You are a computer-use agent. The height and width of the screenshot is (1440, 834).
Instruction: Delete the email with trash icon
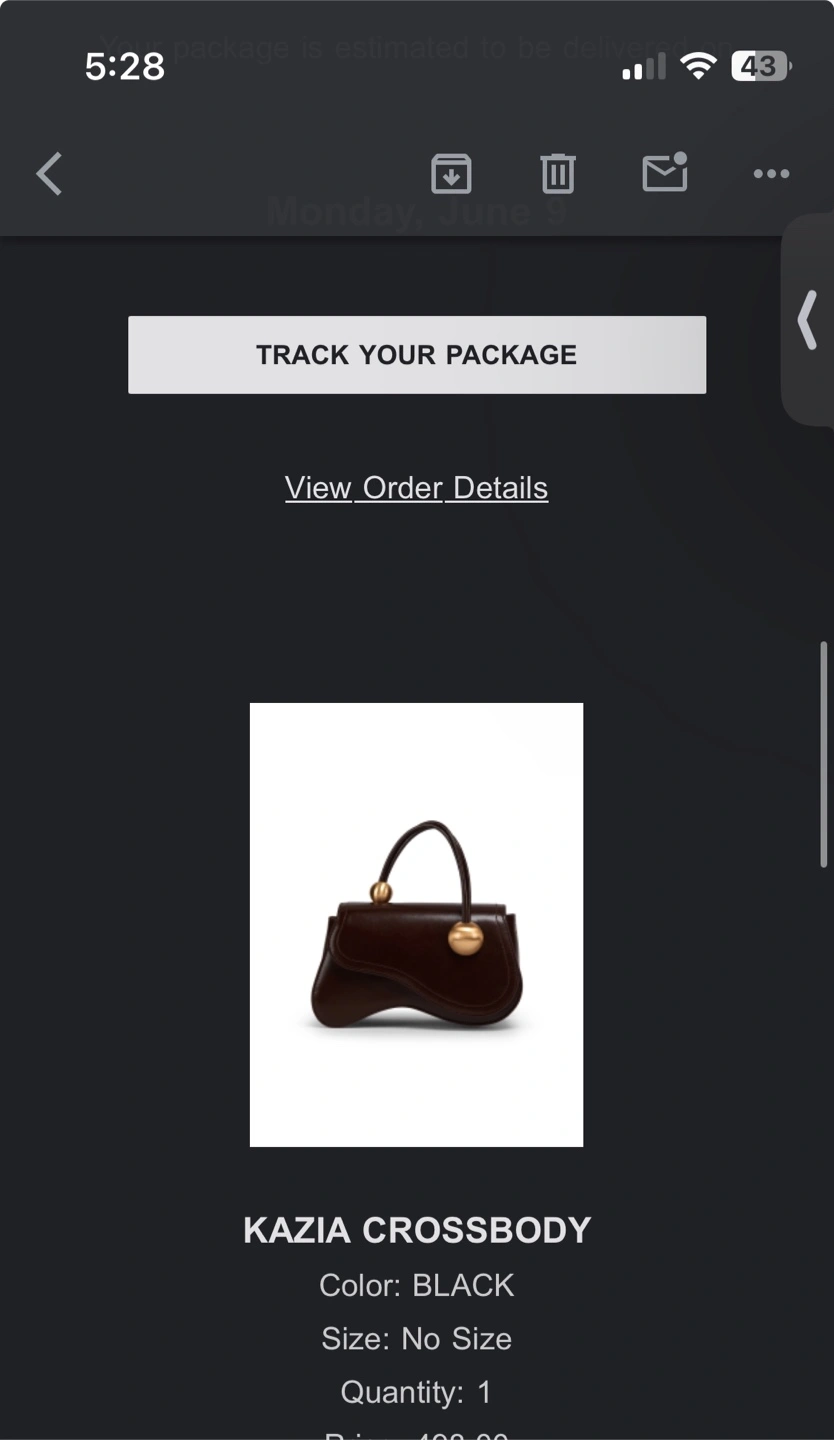tap(558, 174)
